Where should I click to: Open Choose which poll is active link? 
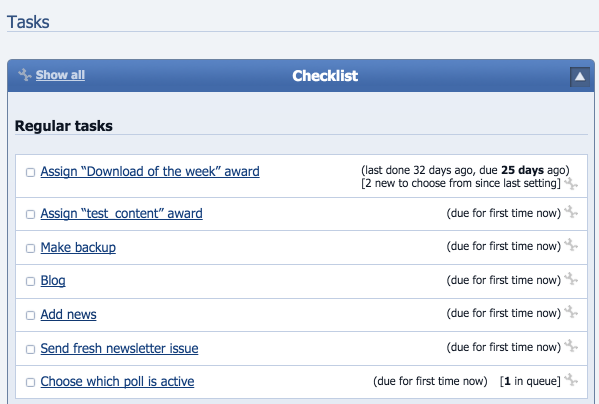click(117, 381)
